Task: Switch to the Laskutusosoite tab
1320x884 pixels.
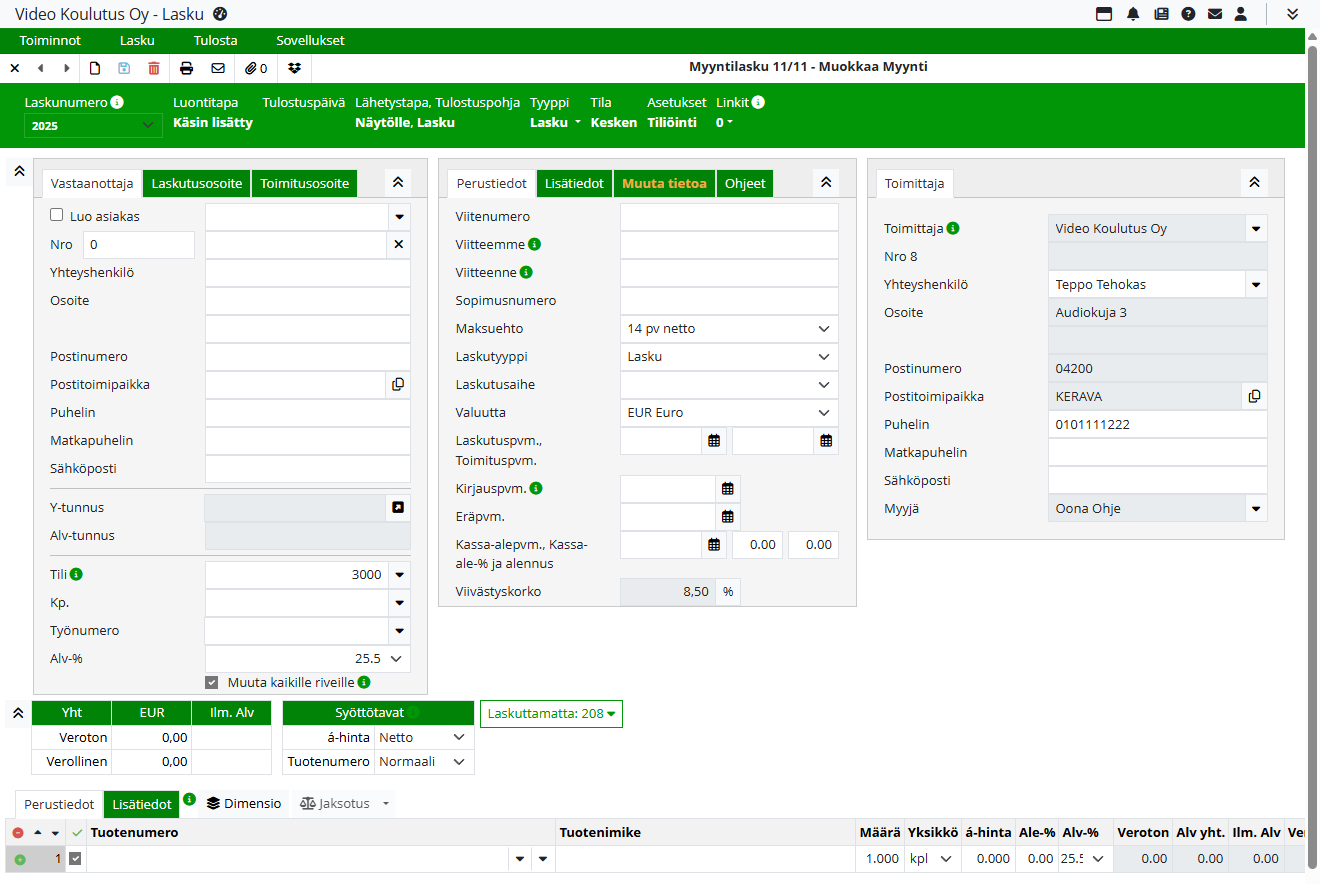Action: pos(197,184)
